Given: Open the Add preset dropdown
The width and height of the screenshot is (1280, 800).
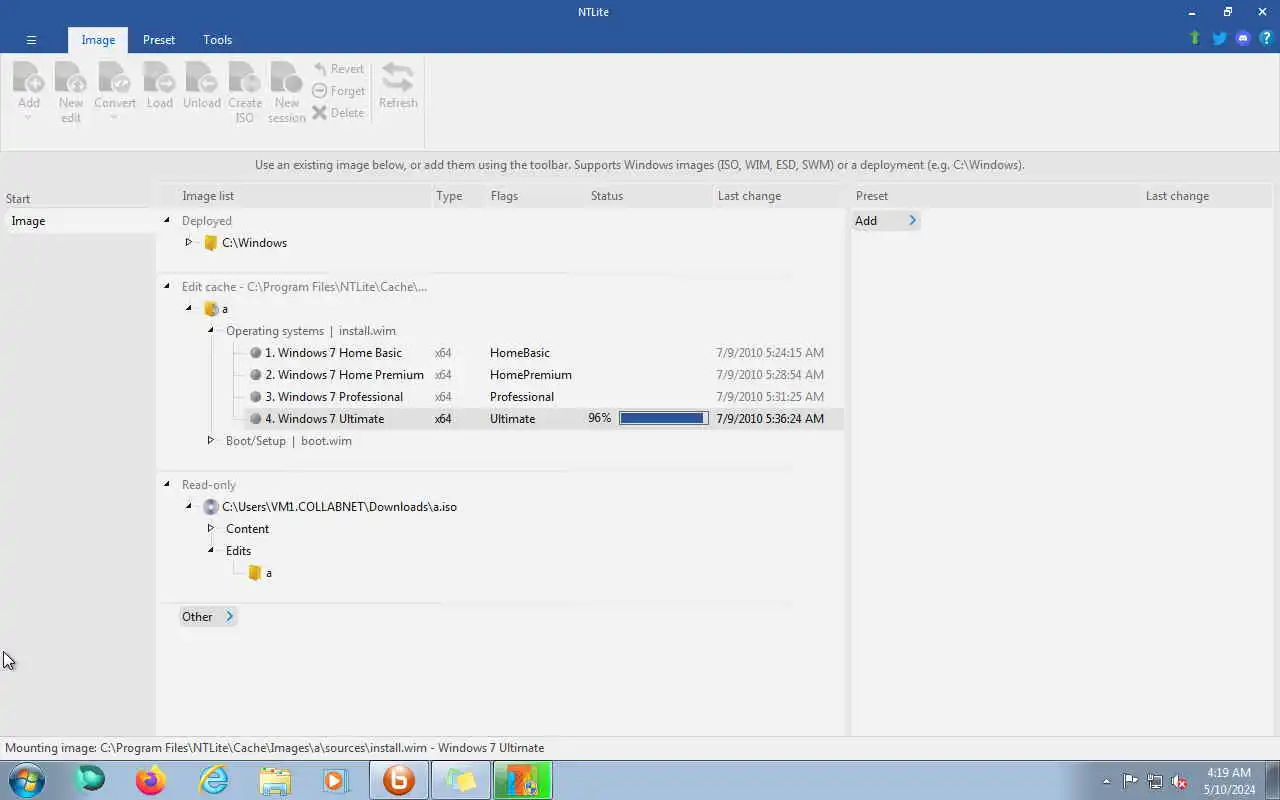Looking at the screenshot, I should click(x=886, y=221).
